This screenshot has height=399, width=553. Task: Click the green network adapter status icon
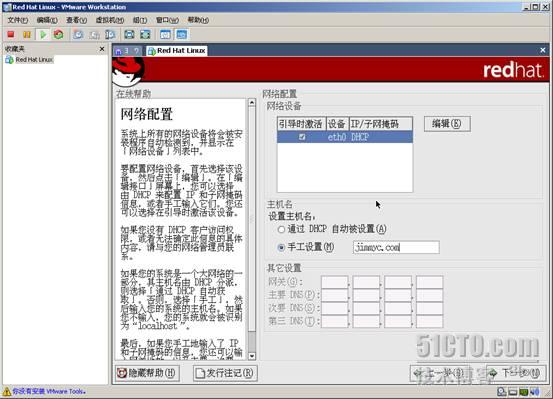coord(524,392)
